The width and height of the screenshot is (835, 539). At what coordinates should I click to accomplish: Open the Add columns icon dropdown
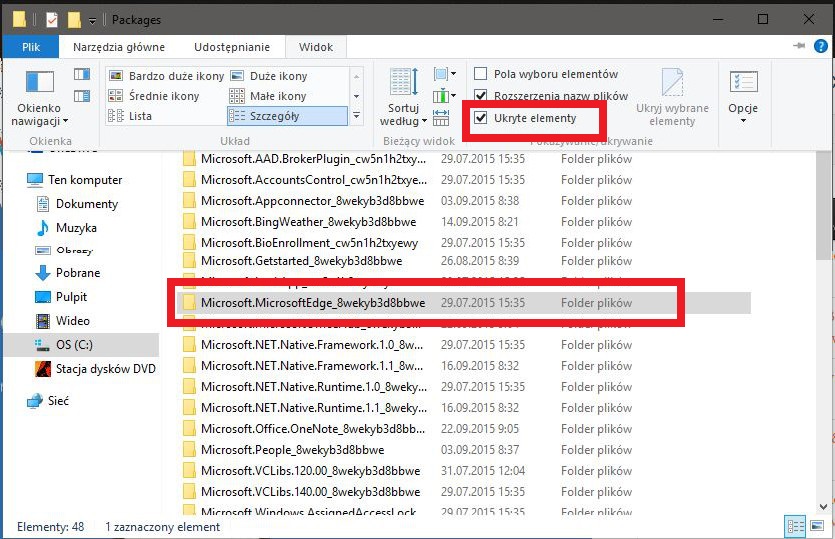(x=445, y=96)
